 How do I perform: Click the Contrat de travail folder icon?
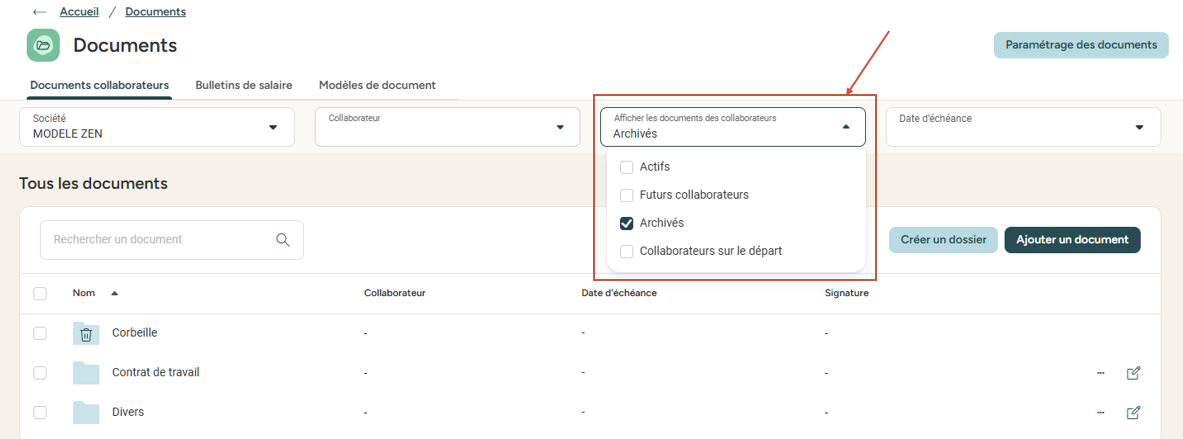click(x=86, y=373)
